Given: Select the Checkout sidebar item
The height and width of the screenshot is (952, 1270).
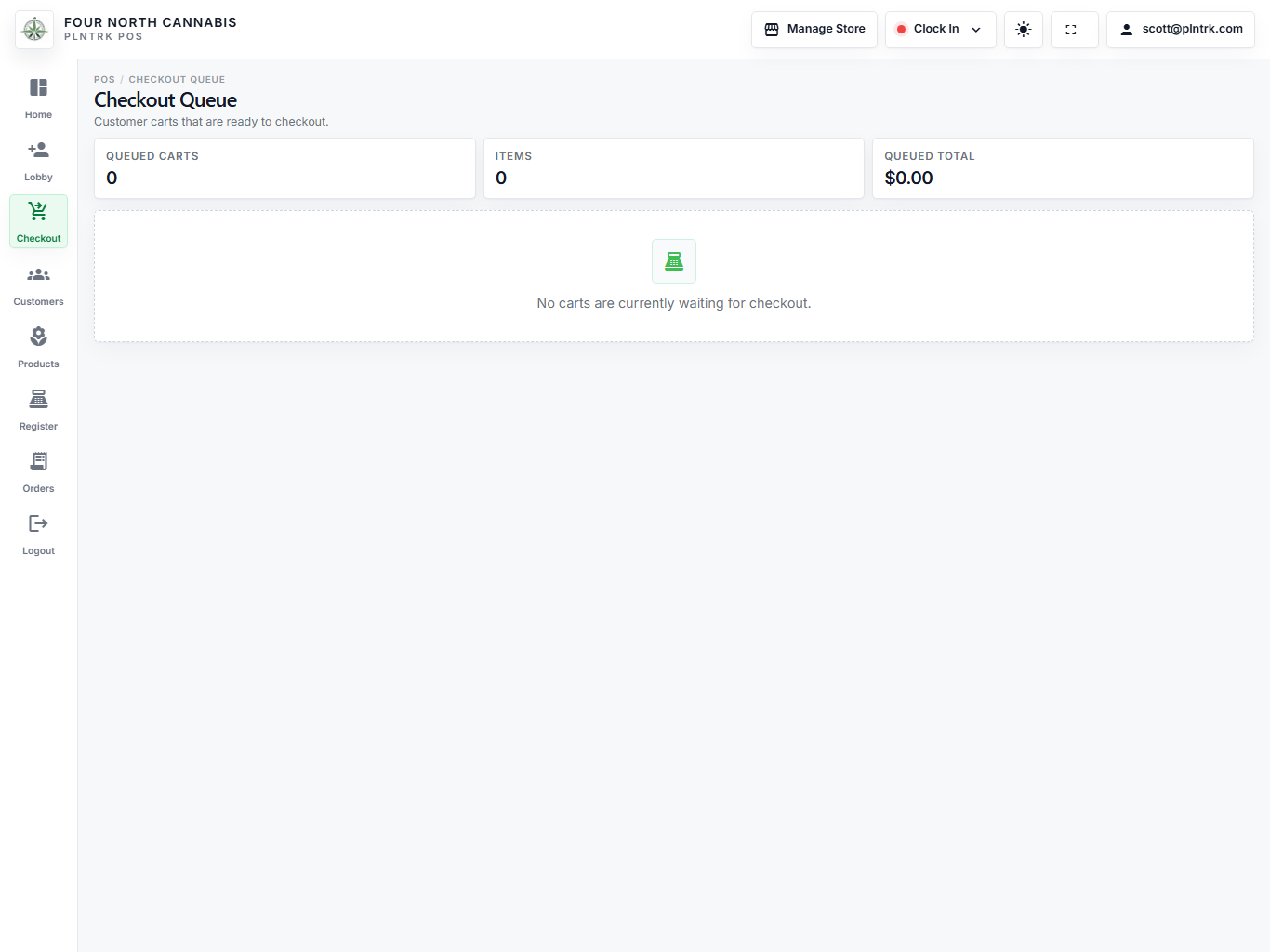Looking at the screenshot, I should point(38,221).
